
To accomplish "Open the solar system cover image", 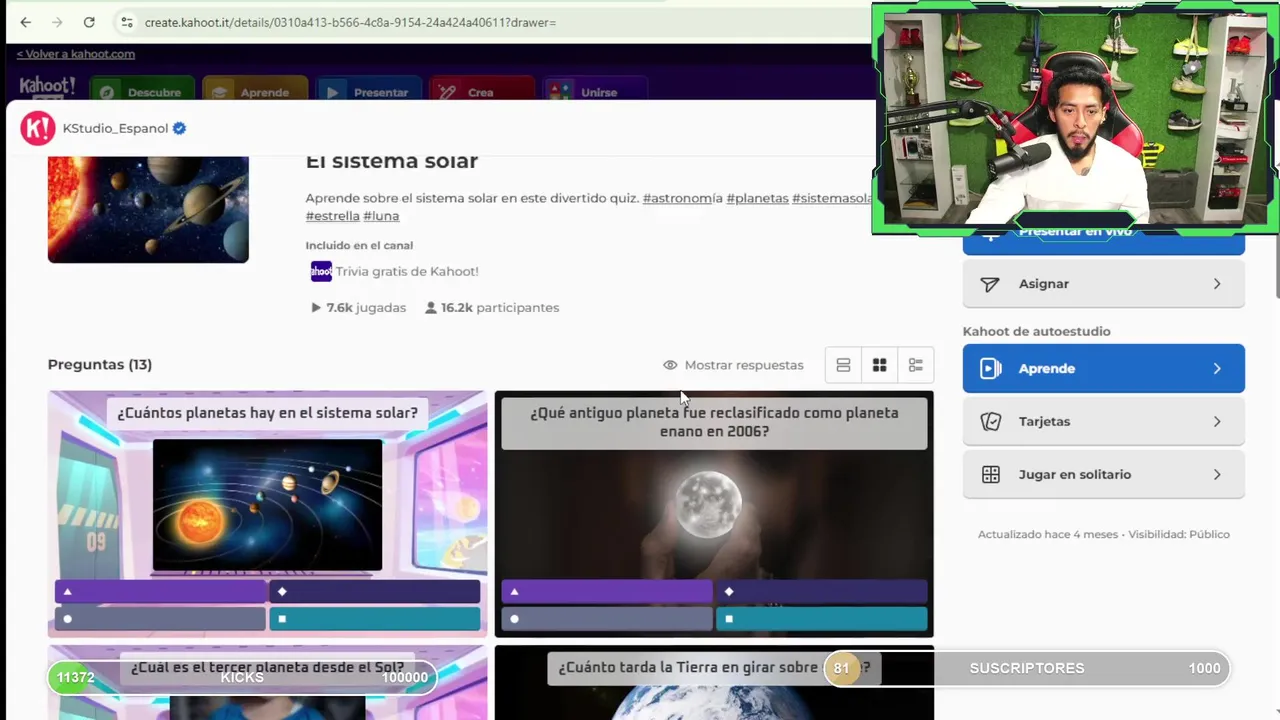I will [148, 209].
